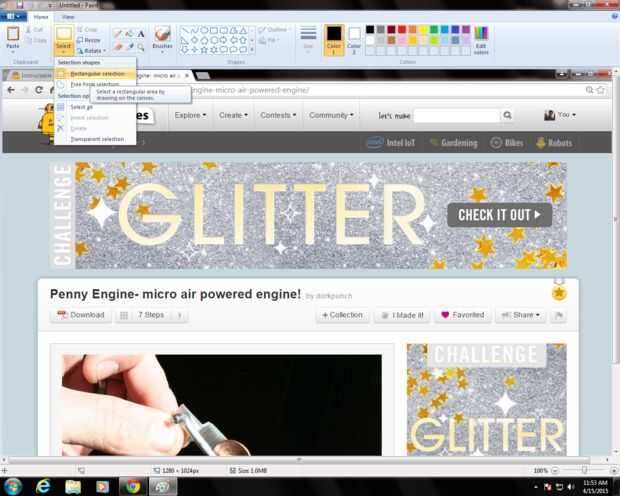Image resolution: width=620 pixels, height=496 pixels.
Task: Choose the Diamond shape
Action: (195, 40)
